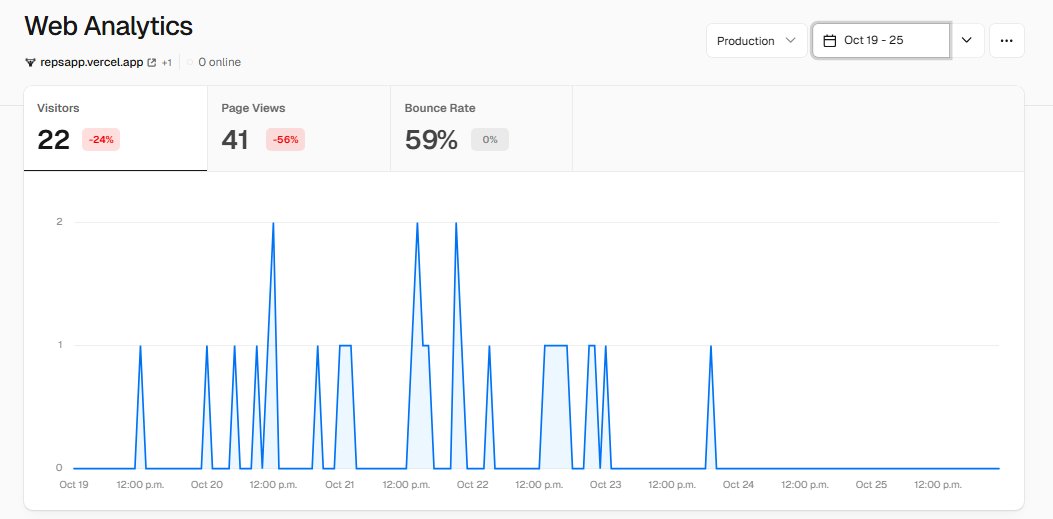Open the Oct 19 - 25 date picker

click(x=881, y=40)
